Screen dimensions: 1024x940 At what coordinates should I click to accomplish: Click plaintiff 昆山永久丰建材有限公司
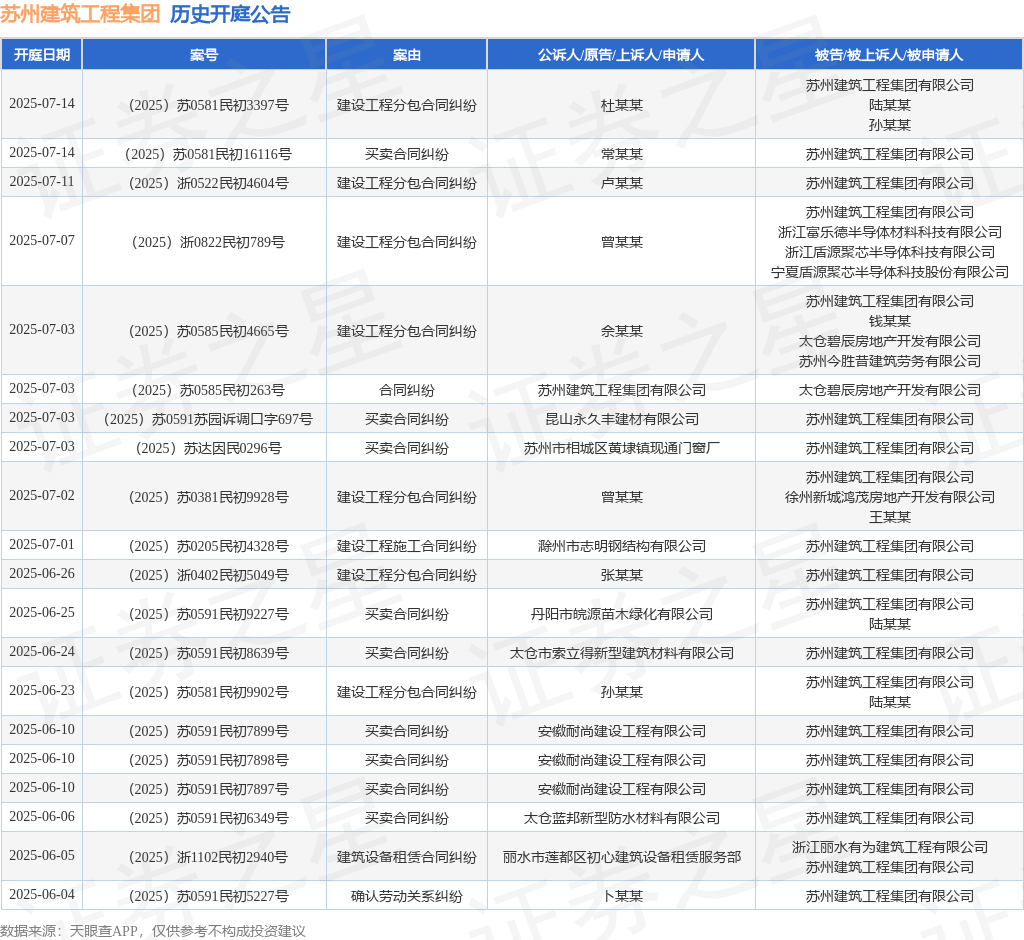[622, 419]
